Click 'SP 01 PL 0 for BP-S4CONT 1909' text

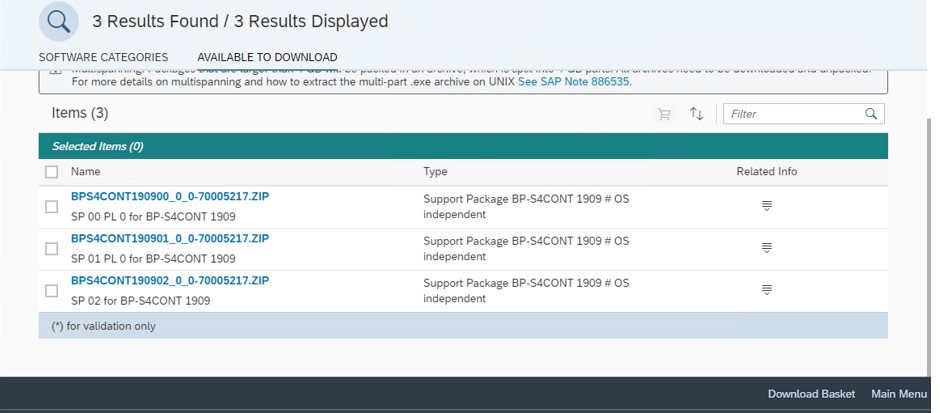pos(153,258)
